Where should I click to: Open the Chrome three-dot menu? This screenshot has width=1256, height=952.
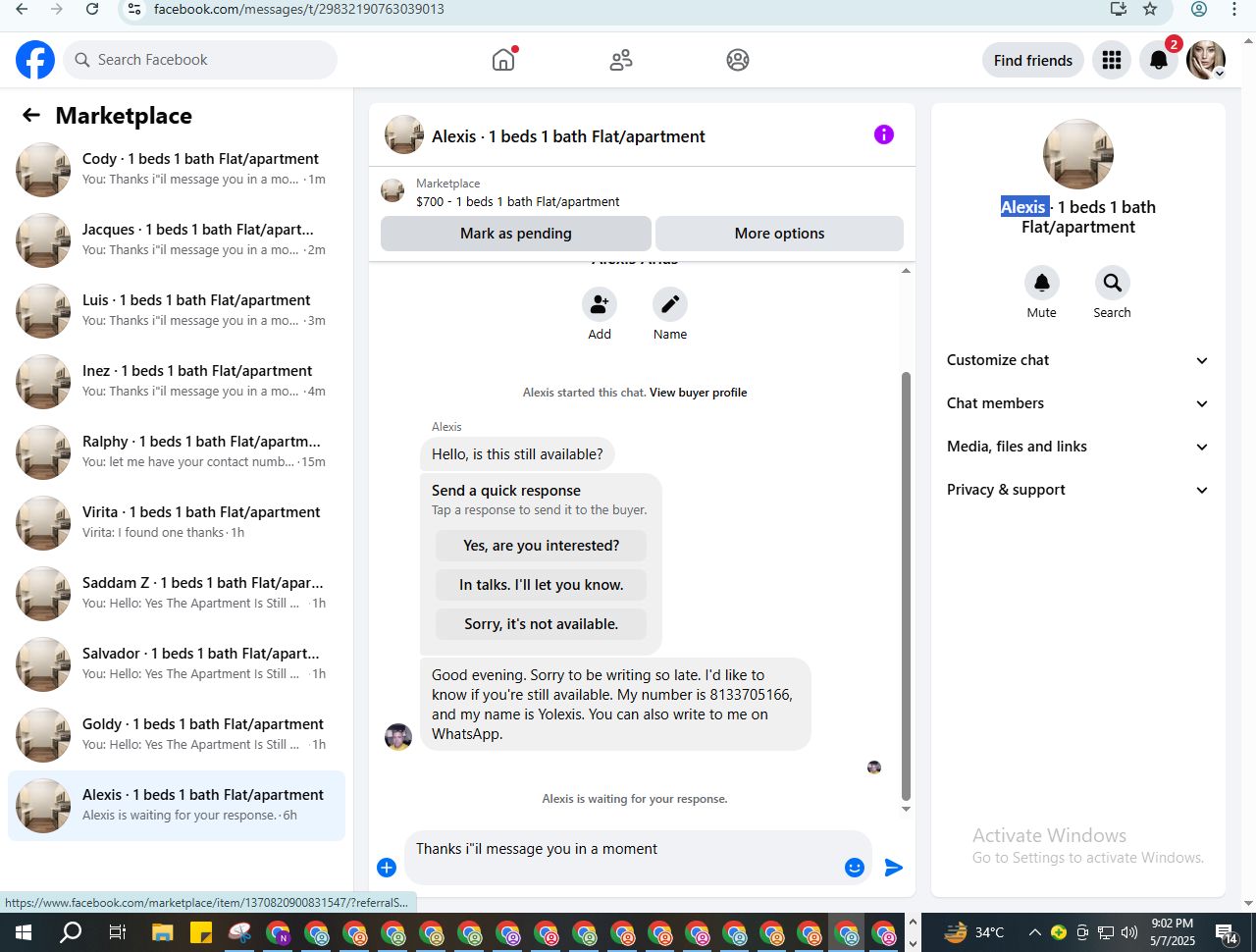1234,9
